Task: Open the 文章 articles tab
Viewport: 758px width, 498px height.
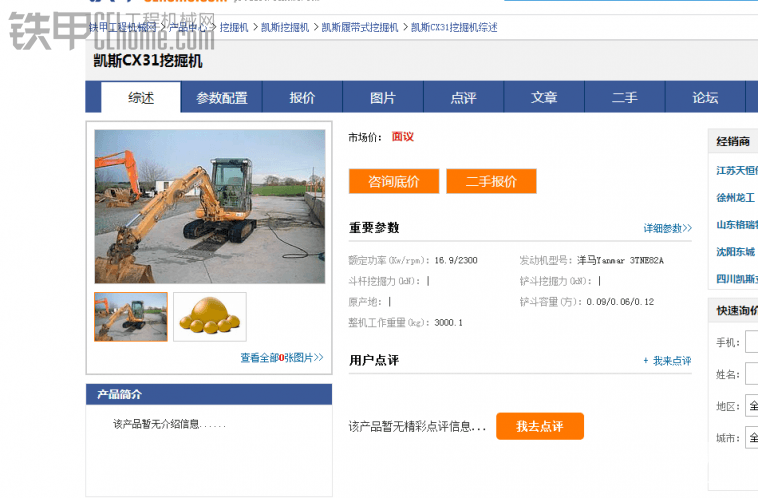Action: coord(544,98)
